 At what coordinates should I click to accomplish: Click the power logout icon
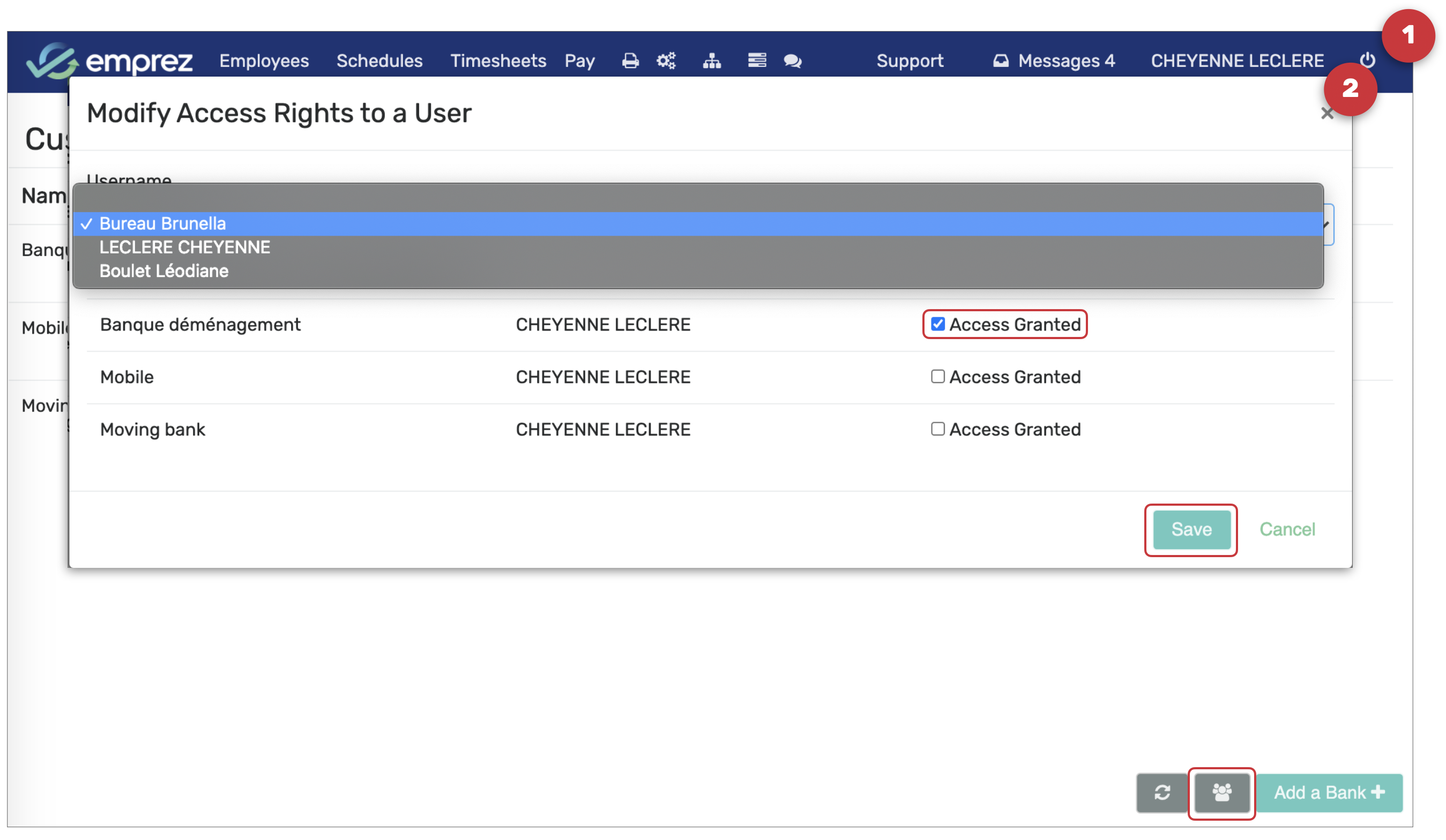pyautogui.click(x=1367, y=59)
